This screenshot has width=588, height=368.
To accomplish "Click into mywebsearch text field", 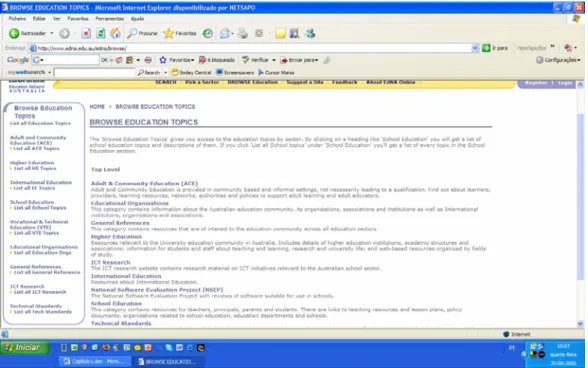I will coord(94,72).
